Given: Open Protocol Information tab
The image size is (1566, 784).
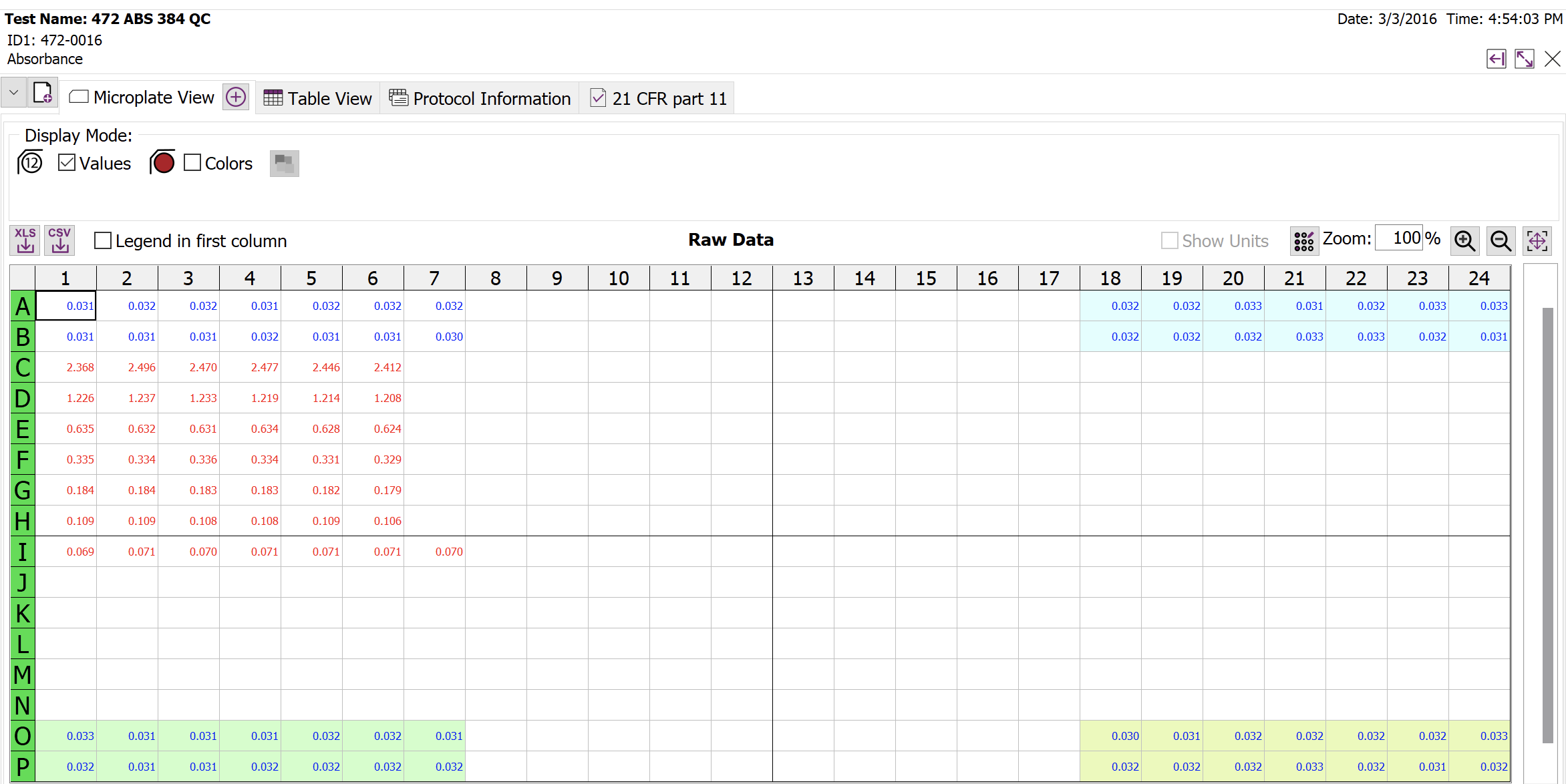Looking at the screenshot, I should (x=480, y=98).
